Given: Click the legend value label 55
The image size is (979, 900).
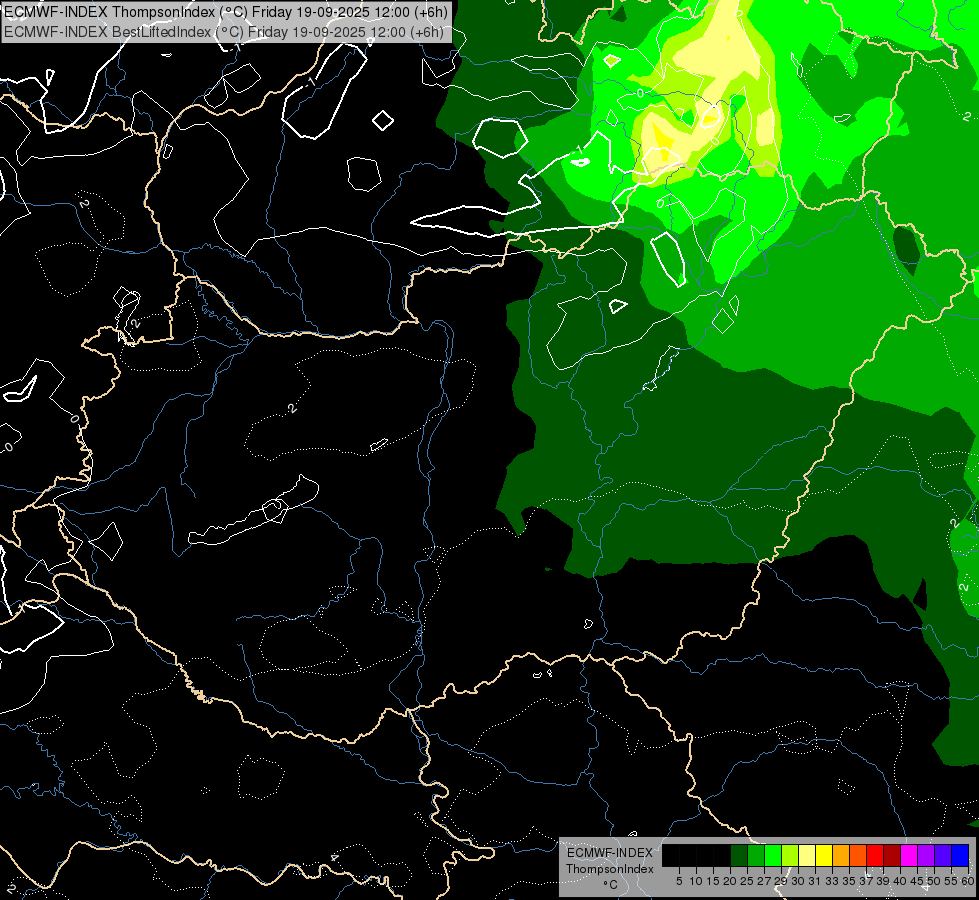Looking at the screenshot, I should click(x=950, y=881).
